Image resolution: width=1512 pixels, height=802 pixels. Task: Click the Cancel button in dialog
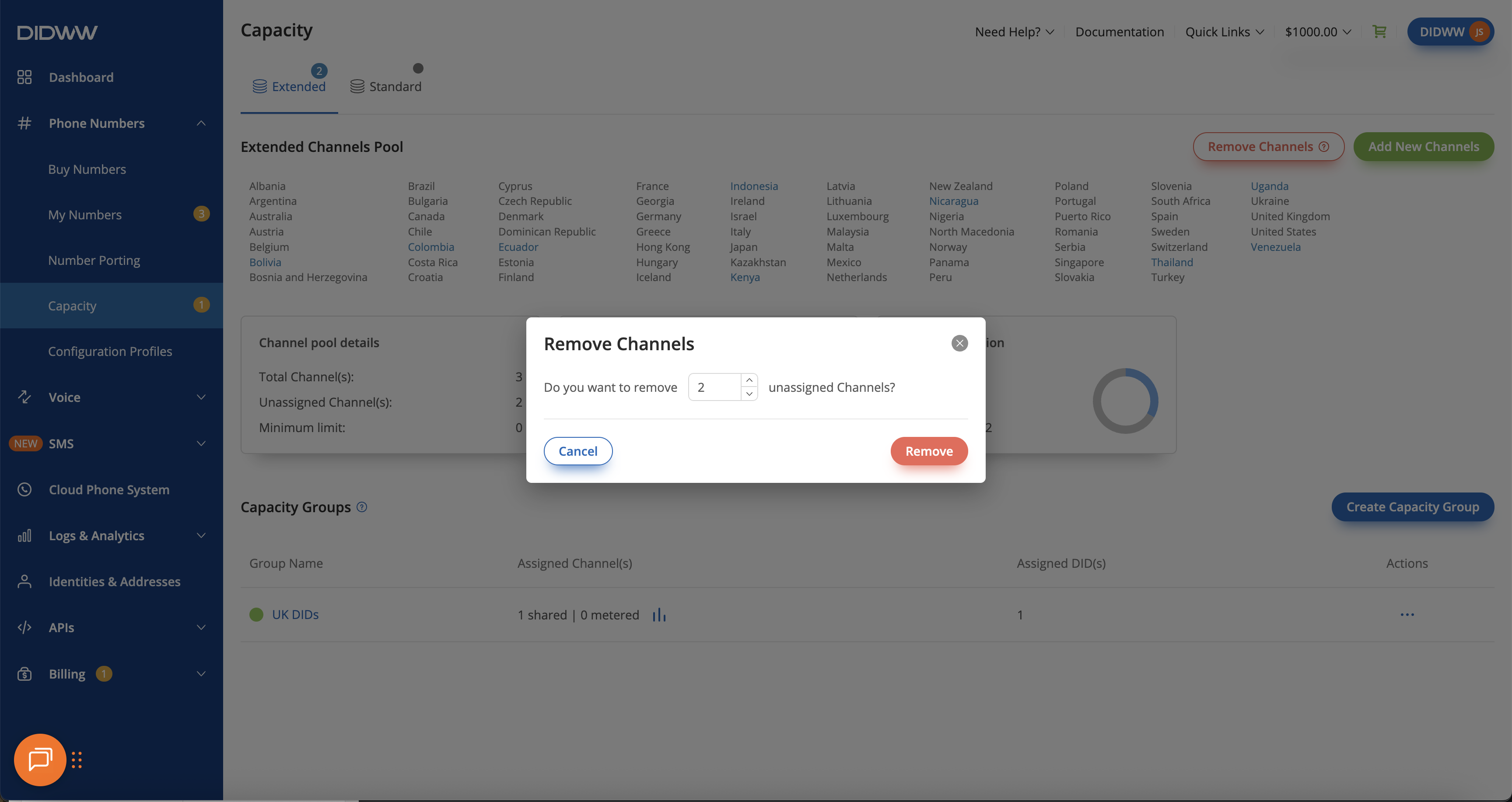(577, 451)
